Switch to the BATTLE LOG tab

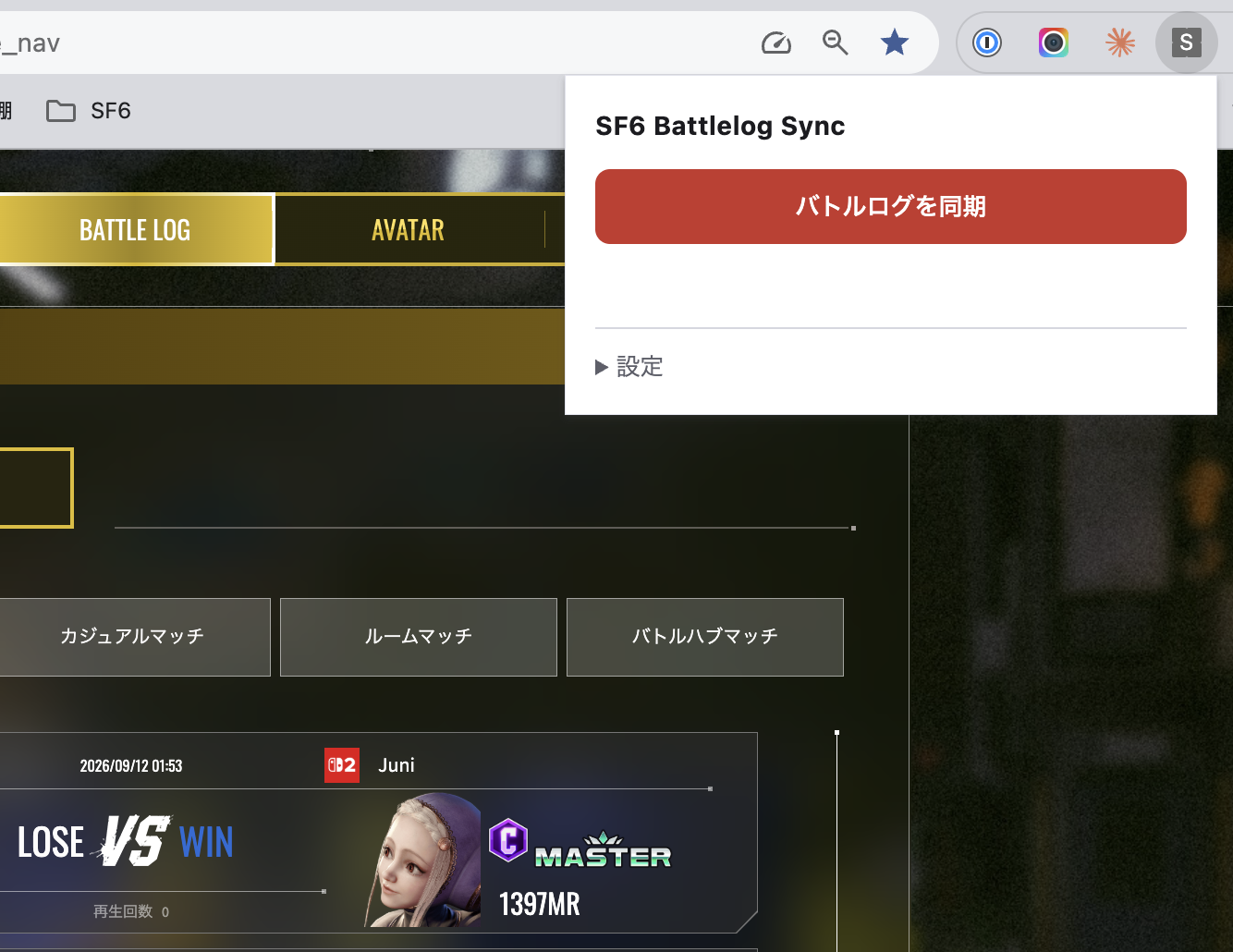click(135, 229)
